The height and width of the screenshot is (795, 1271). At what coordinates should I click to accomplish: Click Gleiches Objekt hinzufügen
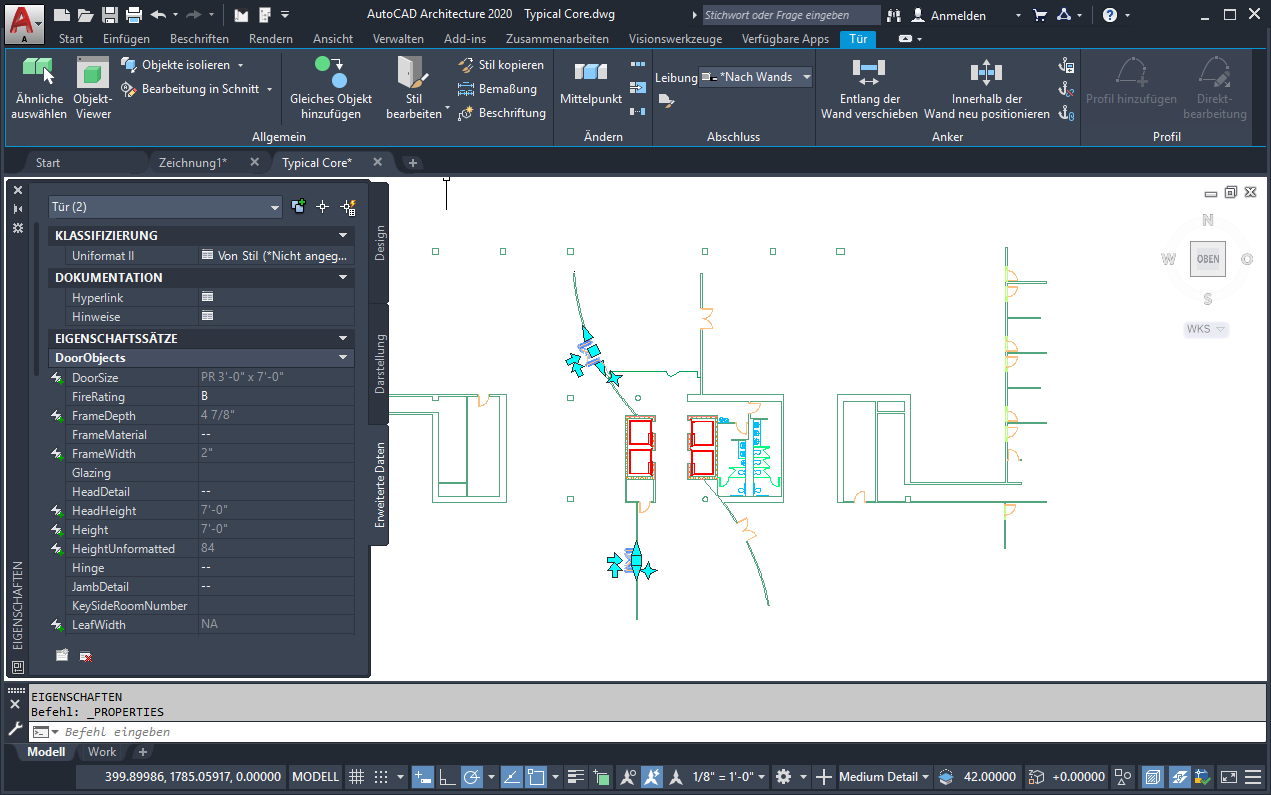click(331, 88)
